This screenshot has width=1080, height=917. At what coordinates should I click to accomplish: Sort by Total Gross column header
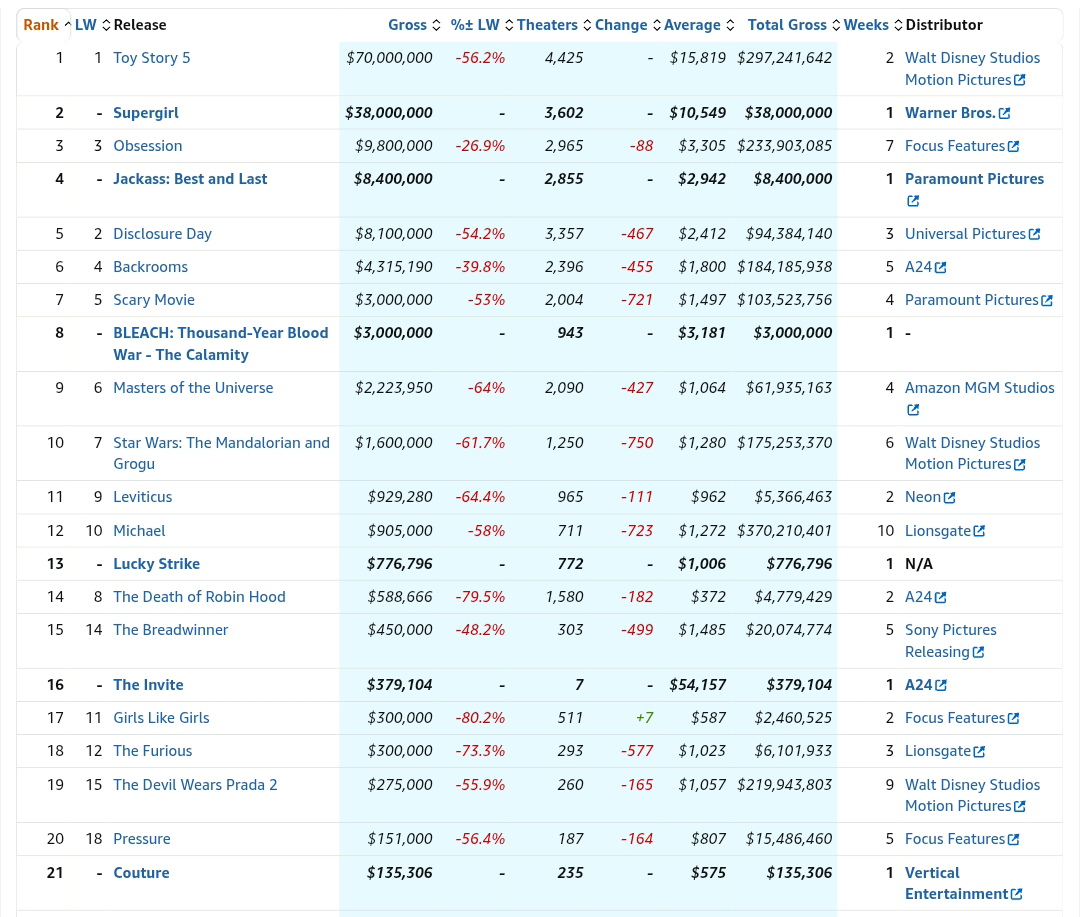point(787,25)
